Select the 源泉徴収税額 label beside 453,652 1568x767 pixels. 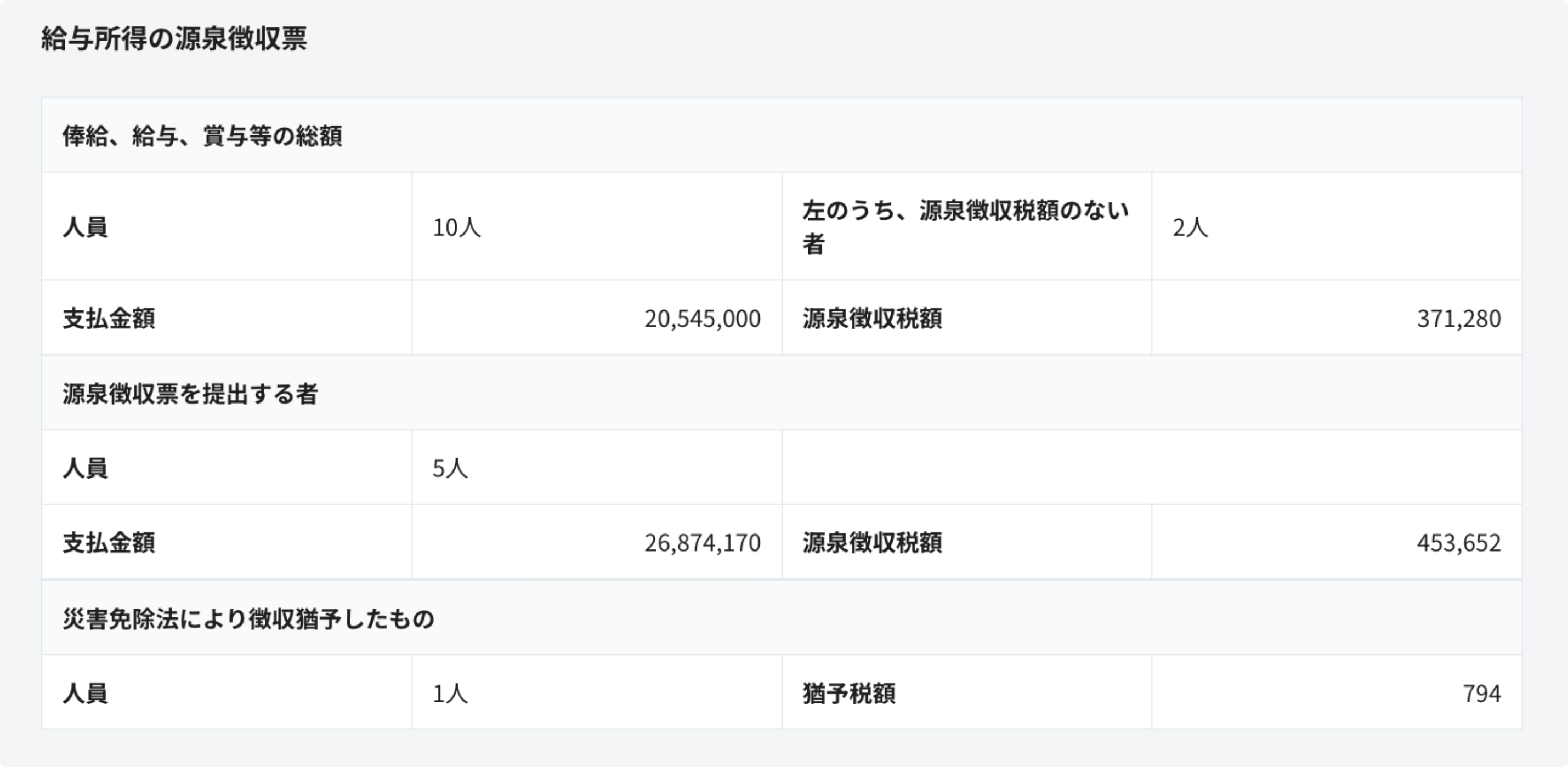coord(872,543)
